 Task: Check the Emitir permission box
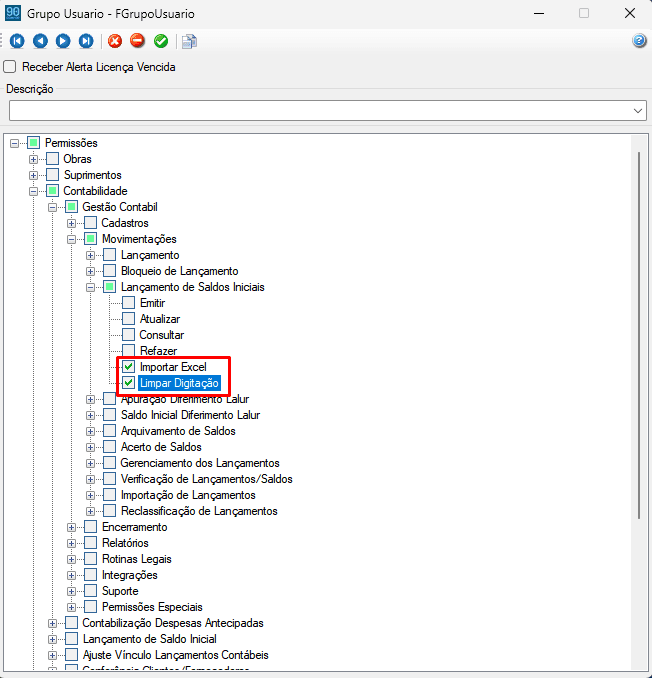pos(128,303)
